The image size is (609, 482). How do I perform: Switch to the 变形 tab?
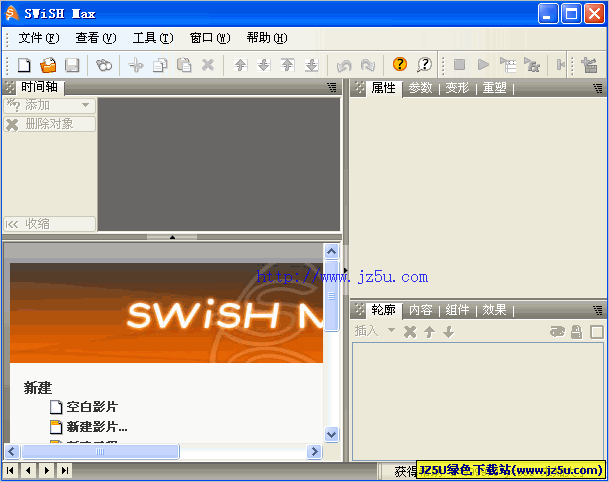pos(457,88)
